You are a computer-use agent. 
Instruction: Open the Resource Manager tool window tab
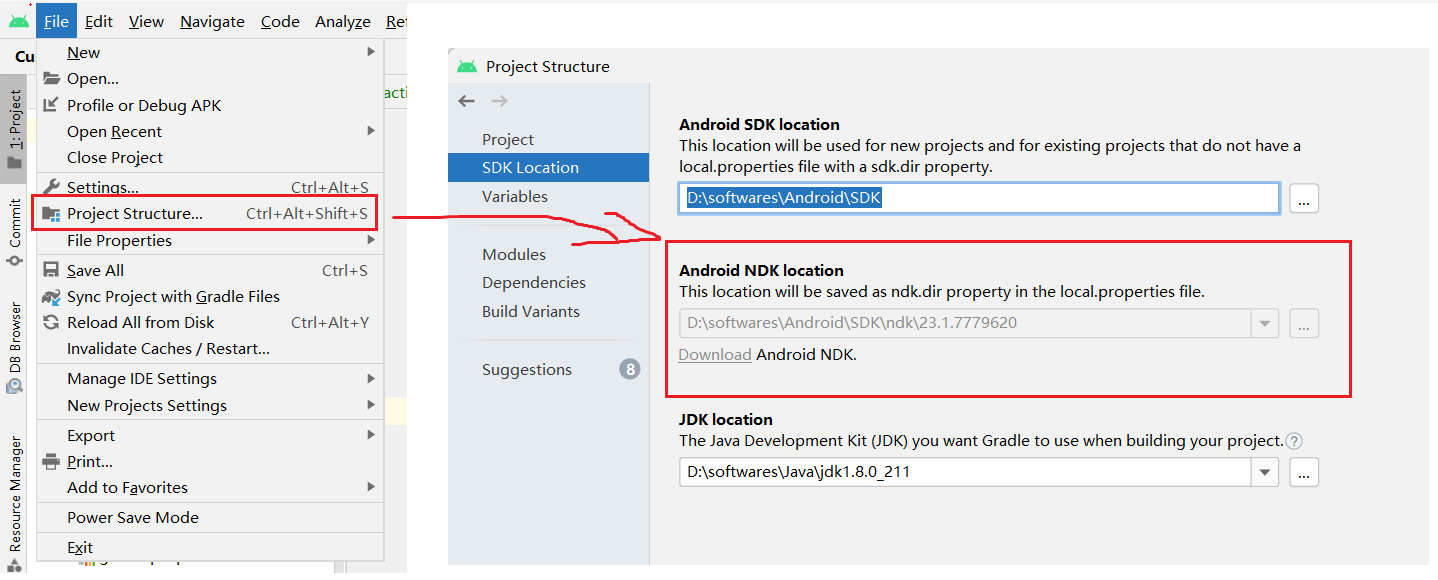point(14,502)
